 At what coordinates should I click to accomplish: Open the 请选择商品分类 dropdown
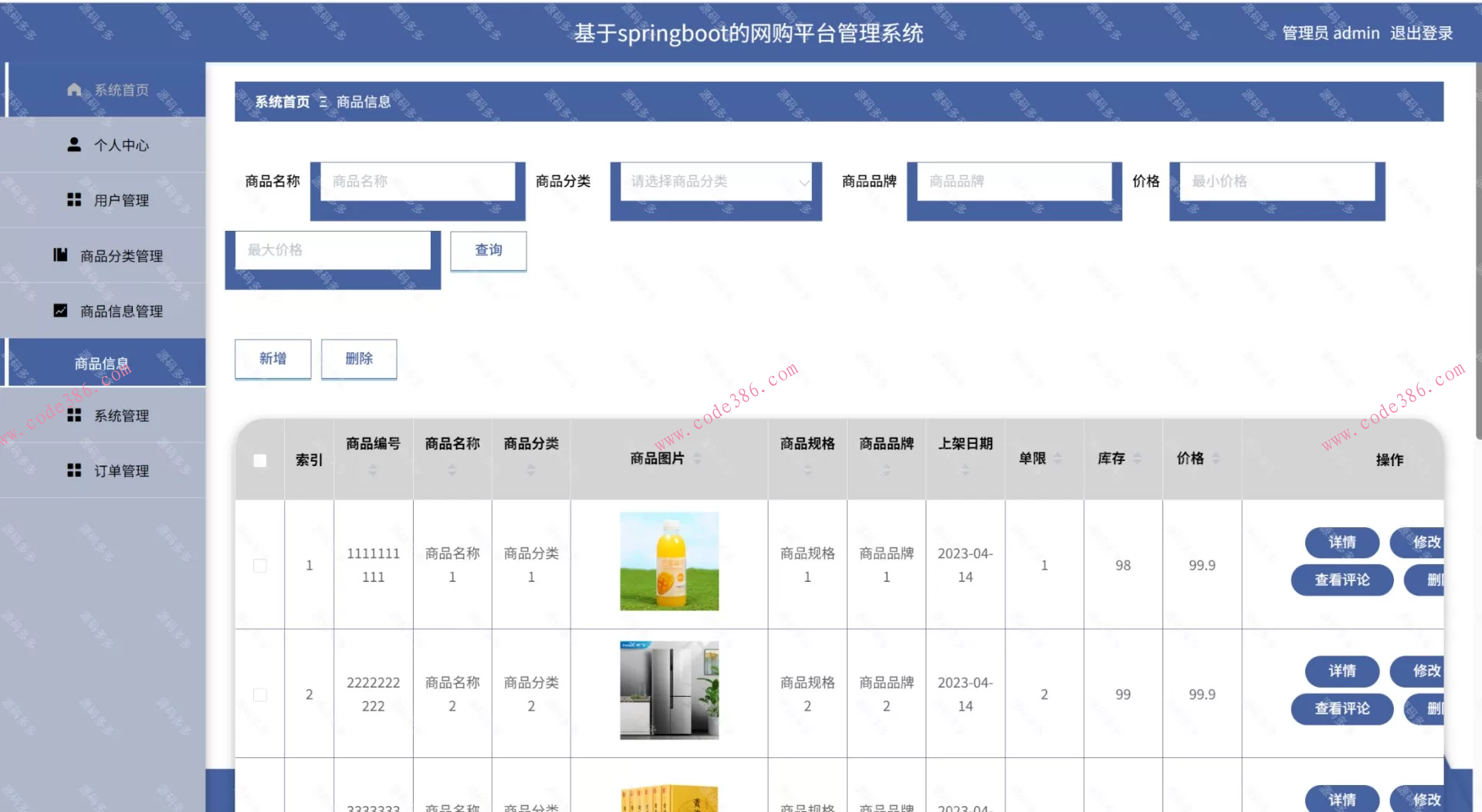pyautogui.click(x=716, y=181)
